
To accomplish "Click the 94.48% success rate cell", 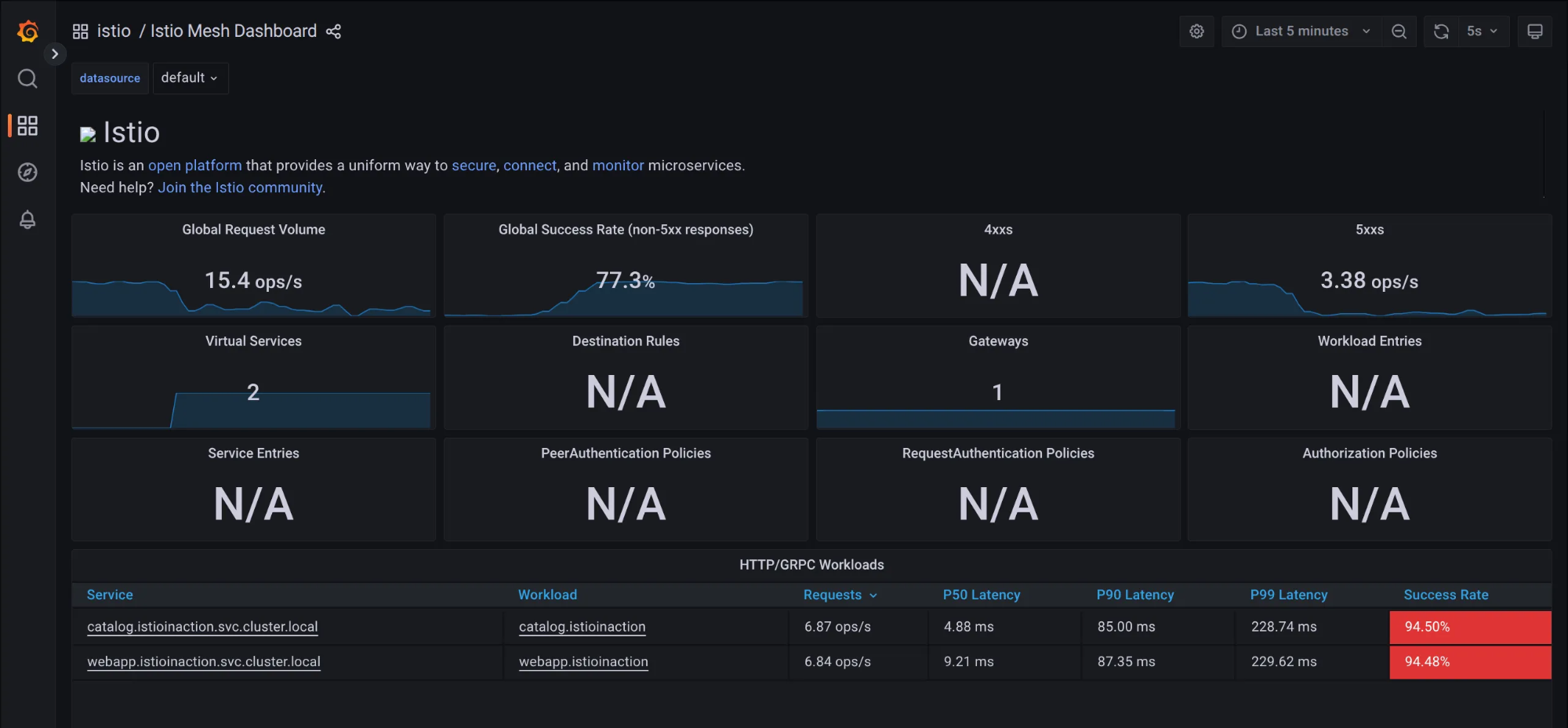I will [x=1470, y=661].
